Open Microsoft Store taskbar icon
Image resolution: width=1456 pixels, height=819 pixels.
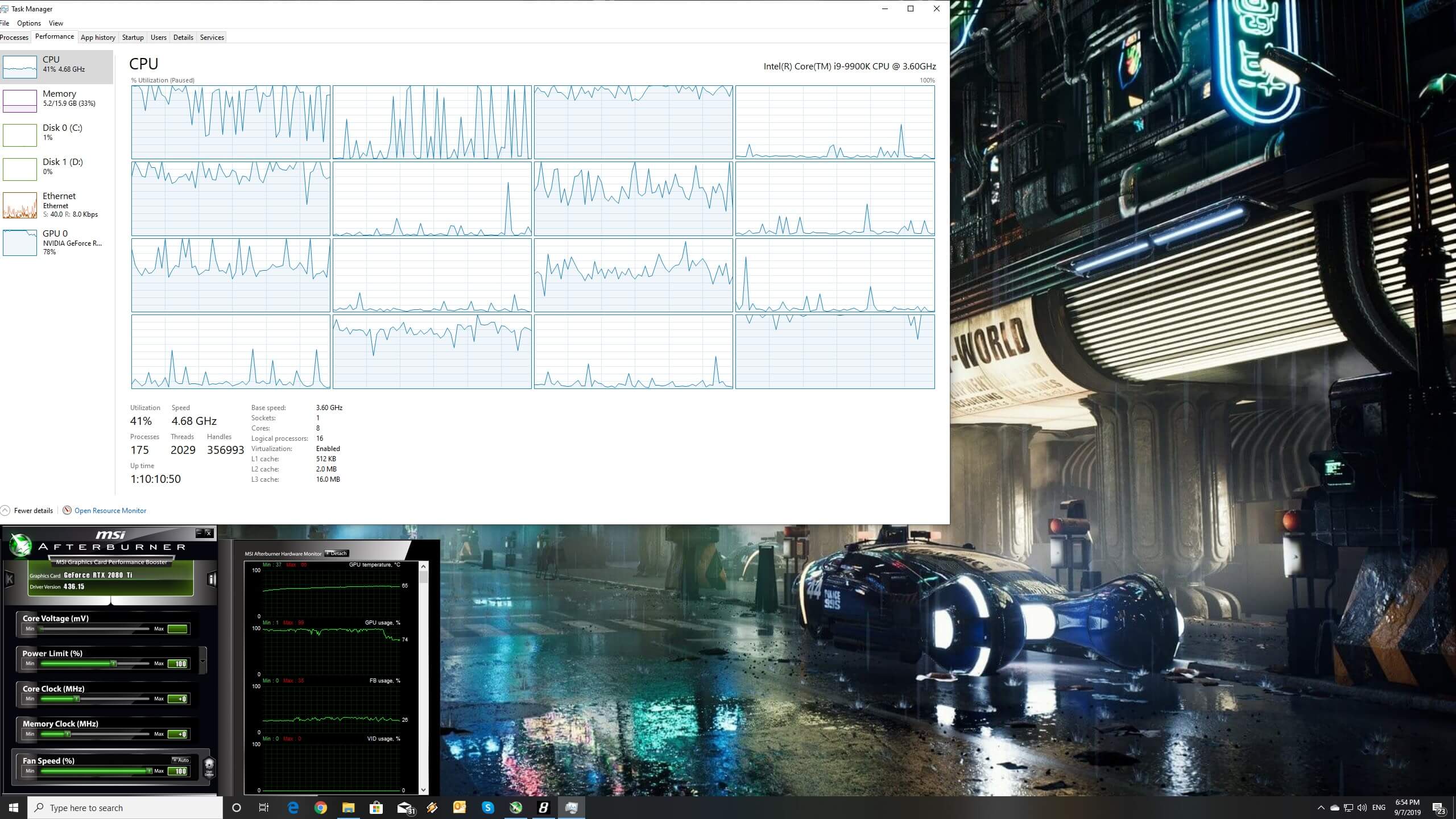coord(376,808)
